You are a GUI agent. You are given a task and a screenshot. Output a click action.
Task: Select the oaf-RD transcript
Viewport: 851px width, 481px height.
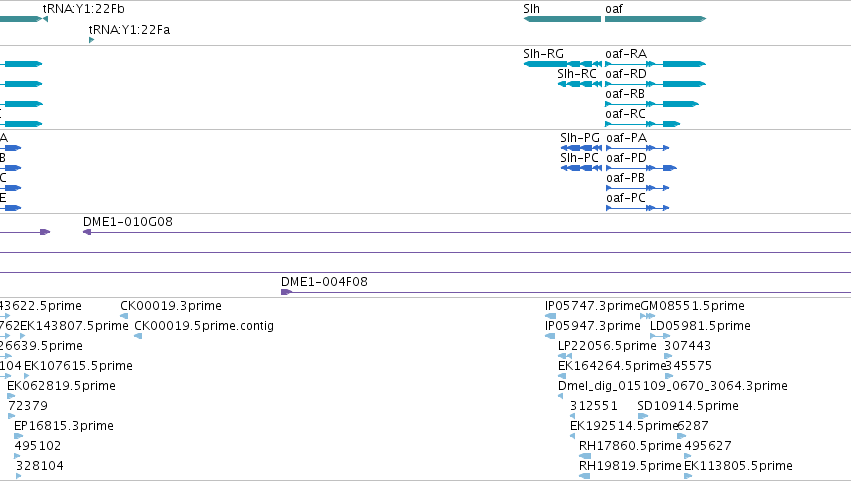(x=656, y=84)
